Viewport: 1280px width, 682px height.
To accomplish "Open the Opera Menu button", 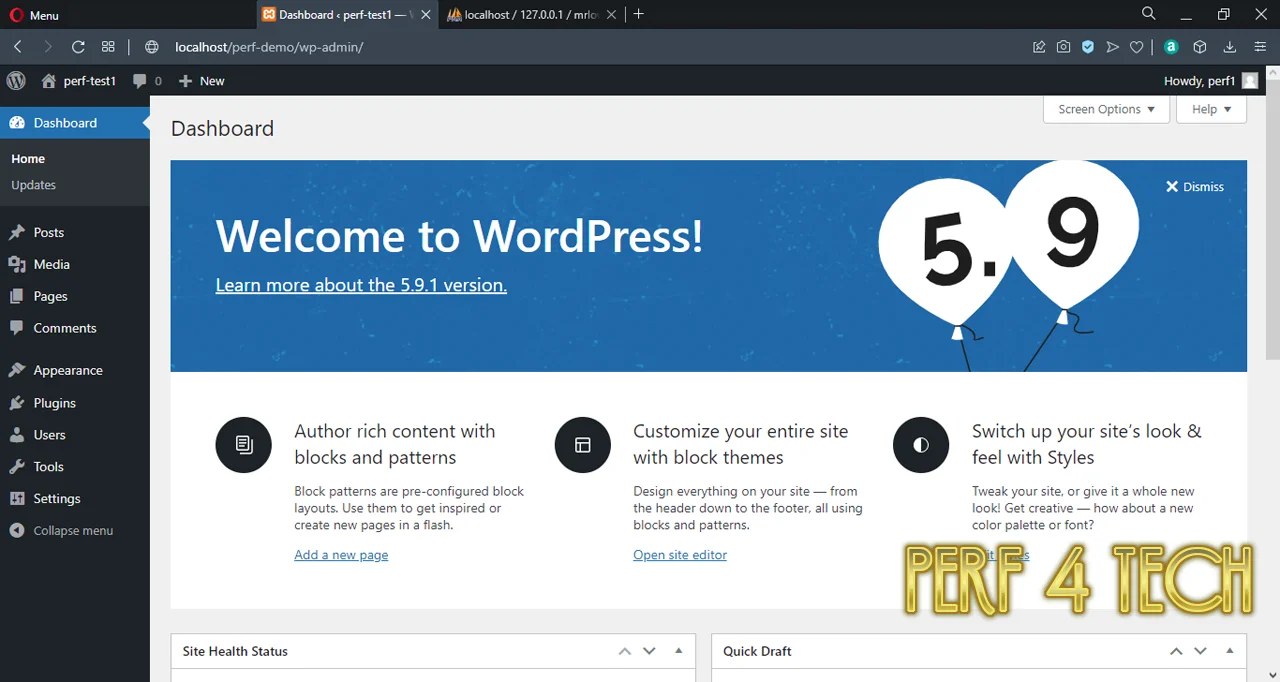I will pyautogui.click(x=34, y=15).
